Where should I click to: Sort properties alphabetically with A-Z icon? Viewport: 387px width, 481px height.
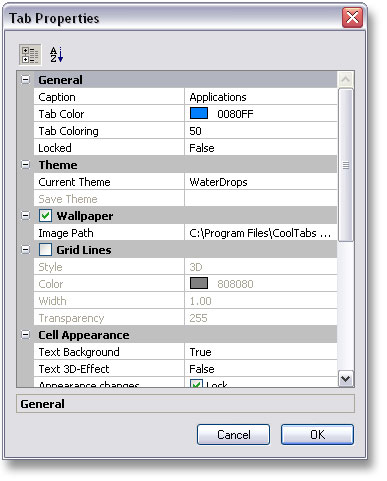point(56,55)
